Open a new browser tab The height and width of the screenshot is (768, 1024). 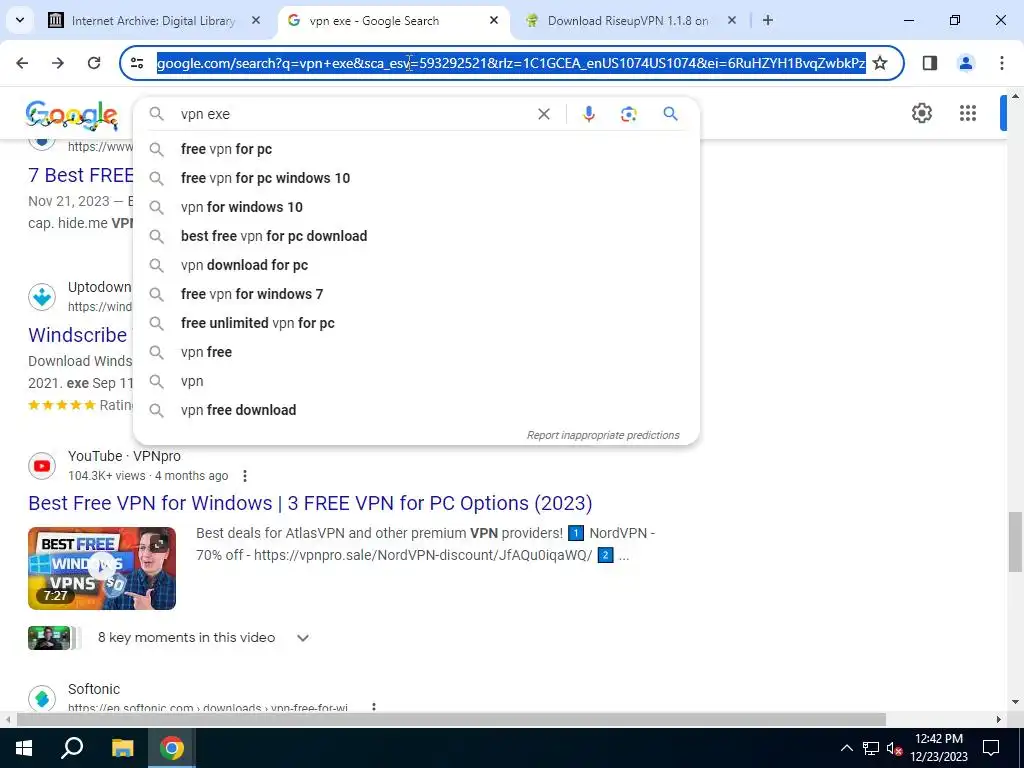(768, 20)
